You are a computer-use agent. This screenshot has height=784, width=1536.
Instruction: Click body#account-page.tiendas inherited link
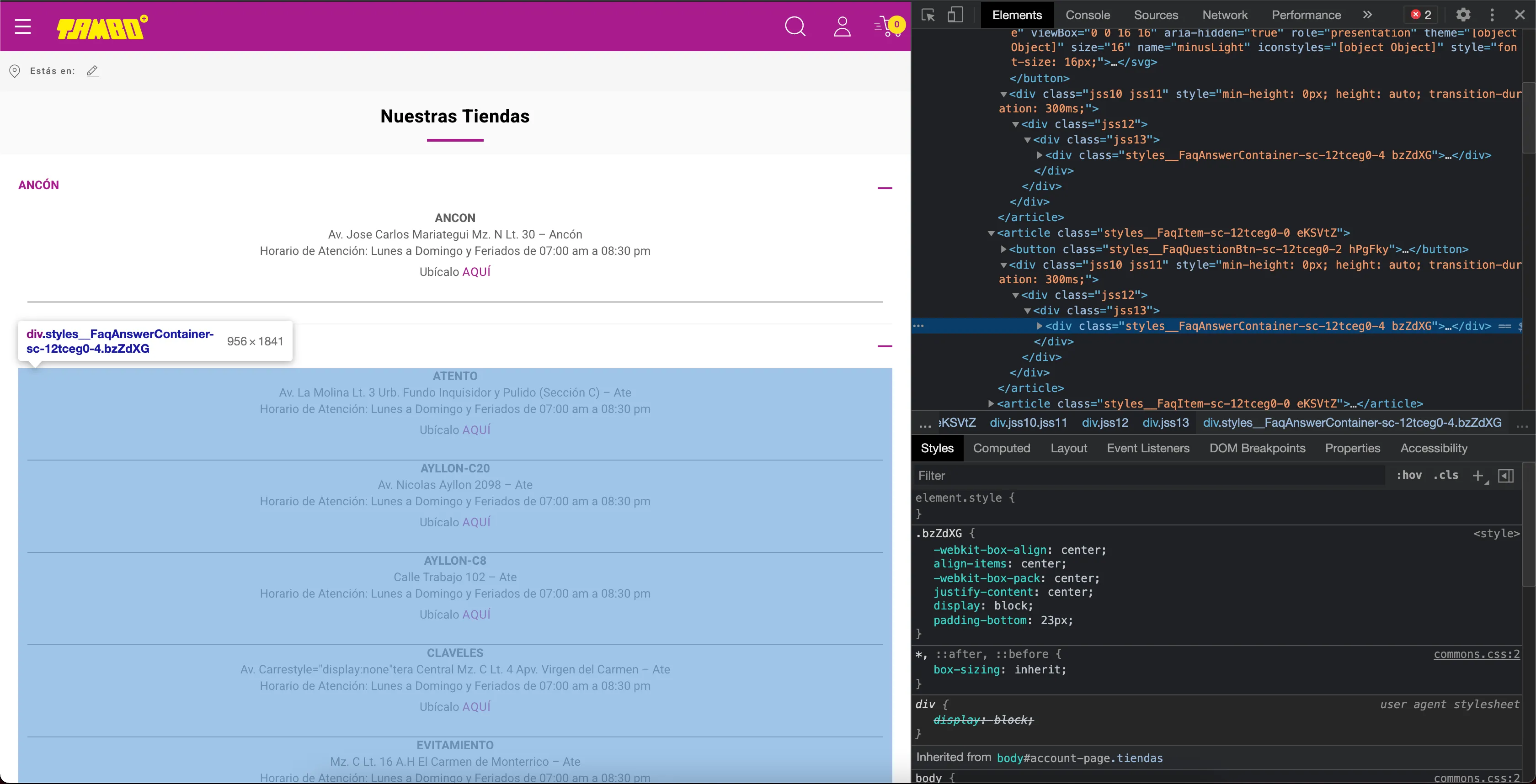click(1080, 758)
